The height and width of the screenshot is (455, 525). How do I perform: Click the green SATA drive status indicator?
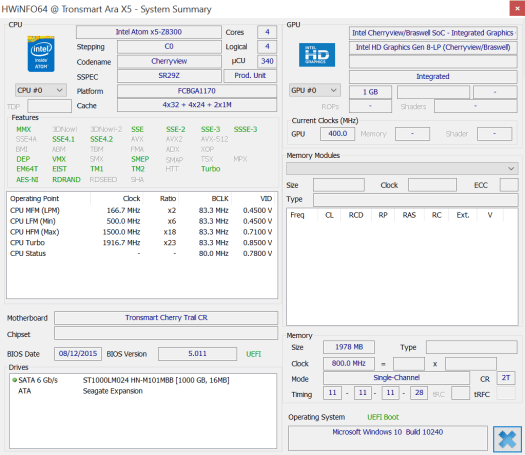click(14, 380)
